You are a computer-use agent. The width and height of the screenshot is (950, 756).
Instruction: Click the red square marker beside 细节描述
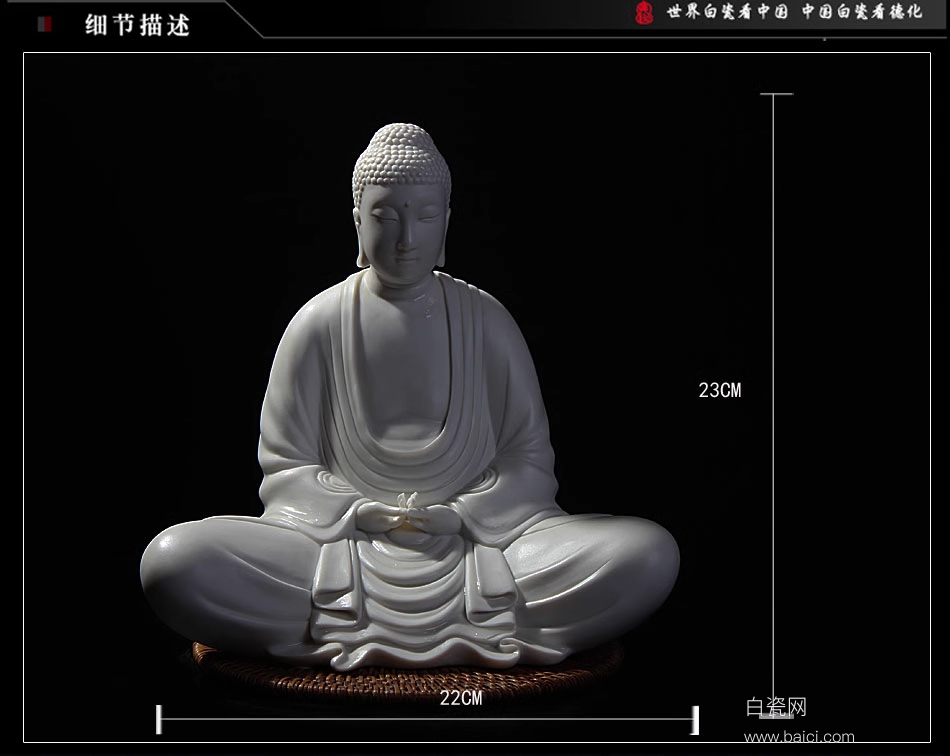(44, 24)
